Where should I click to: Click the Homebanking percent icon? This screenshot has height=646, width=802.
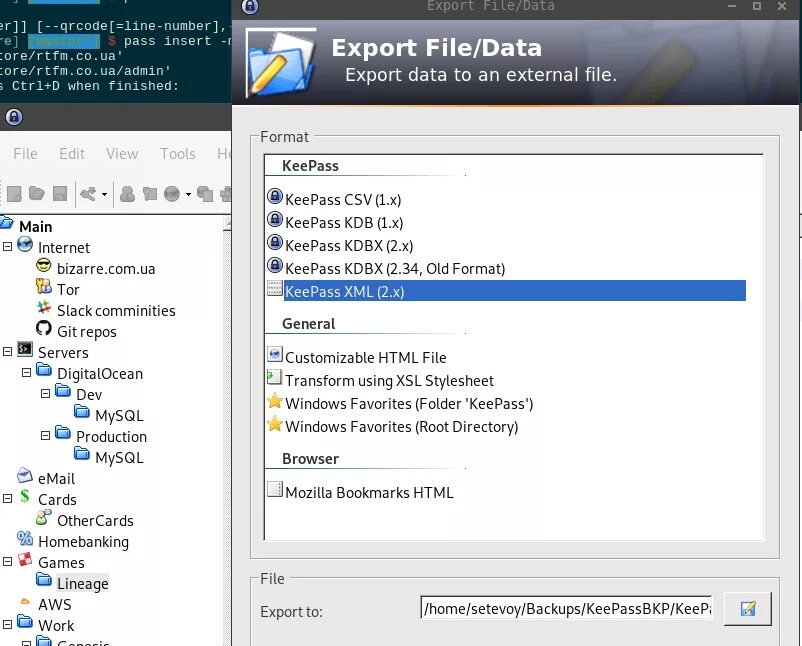coord(25,538)
